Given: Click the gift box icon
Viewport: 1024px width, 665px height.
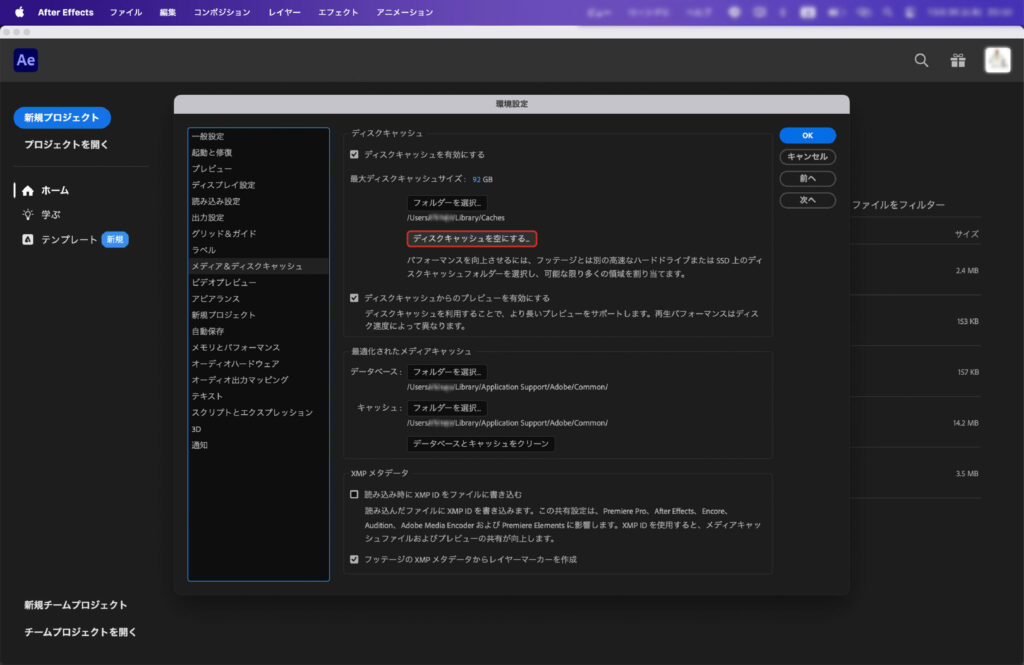Looking at the screenshot, I should pos(958,61).
